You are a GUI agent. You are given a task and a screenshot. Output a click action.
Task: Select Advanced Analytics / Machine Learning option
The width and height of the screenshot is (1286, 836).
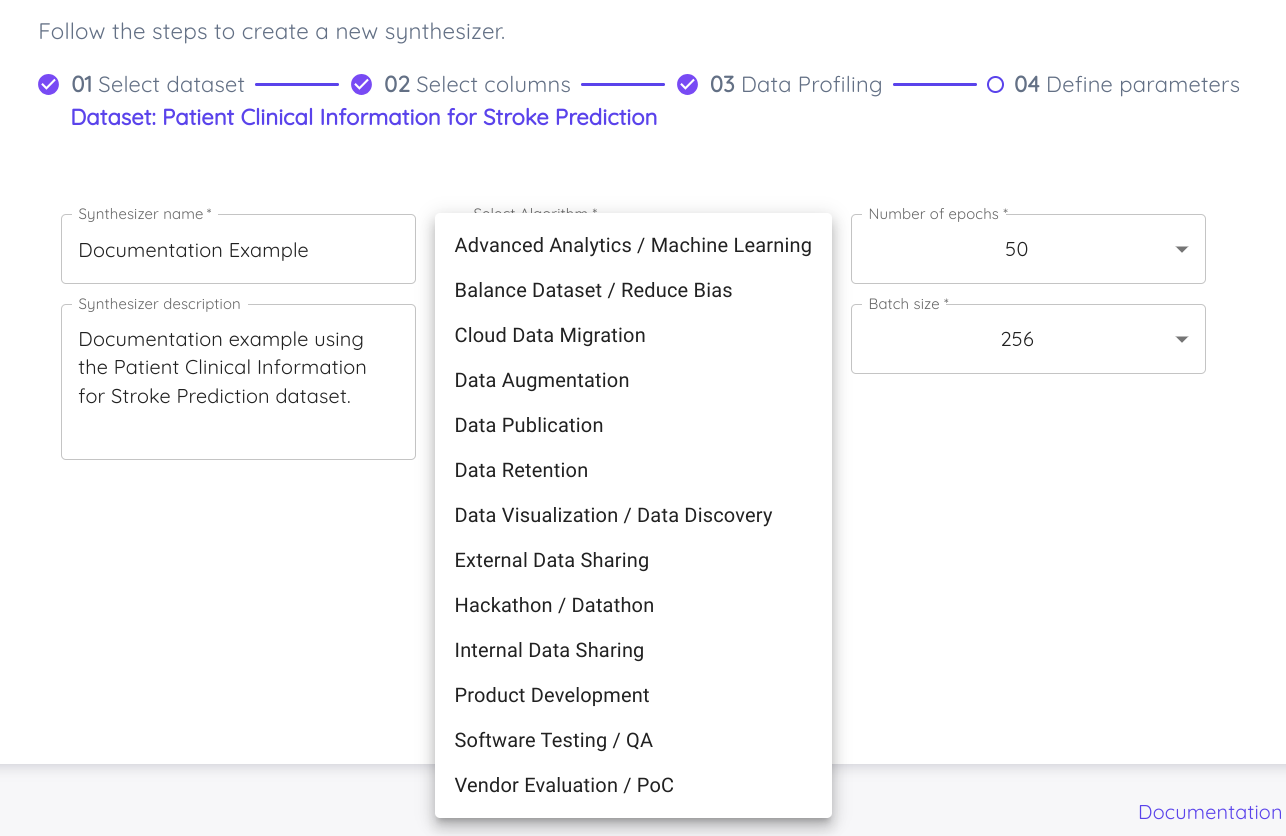[x=633, y=245]
